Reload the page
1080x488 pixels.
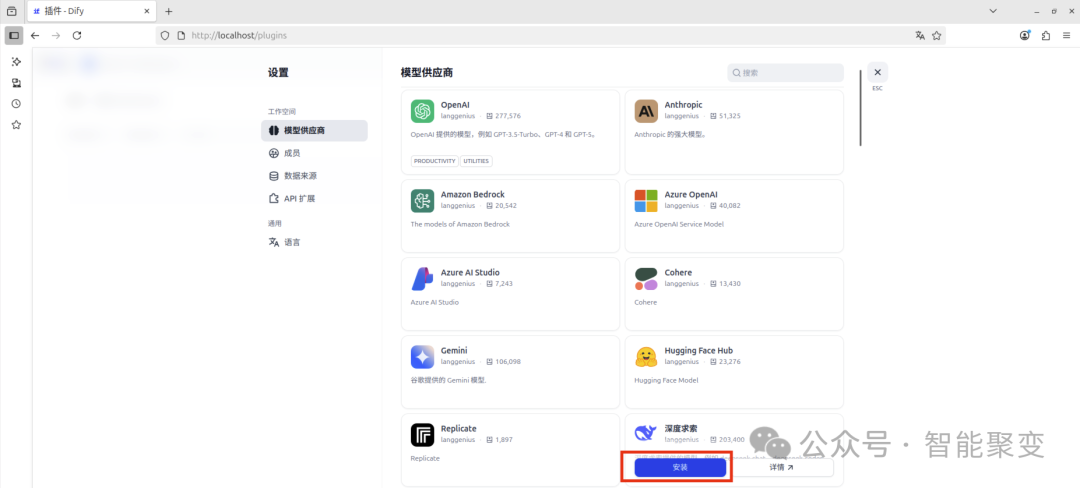[76, 36]
